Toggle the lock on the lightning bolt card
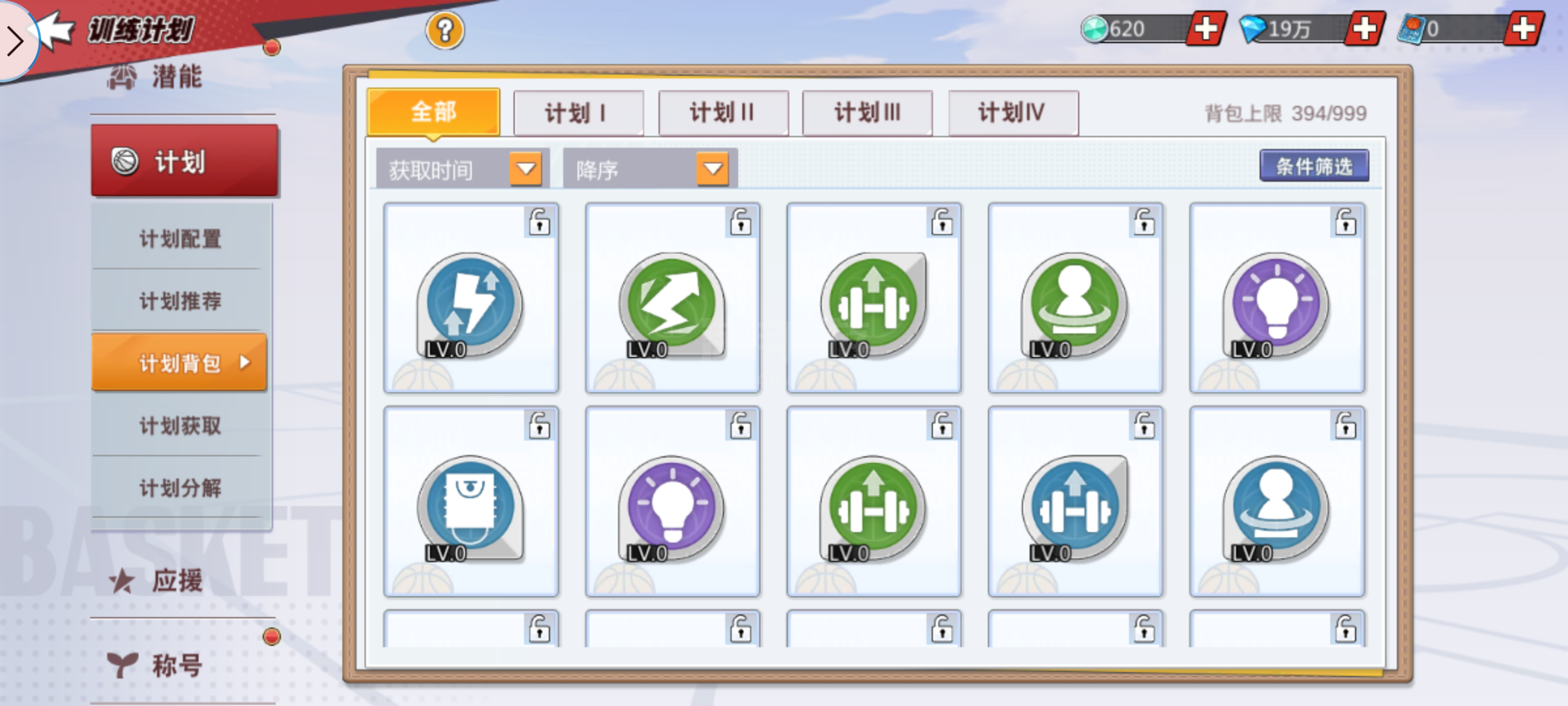 (x=540, y=222)
